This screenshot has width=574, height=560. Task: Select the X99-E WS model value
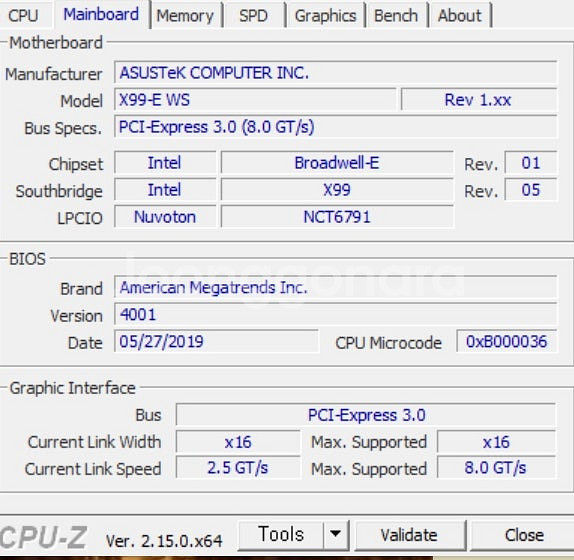pos(255,100)
